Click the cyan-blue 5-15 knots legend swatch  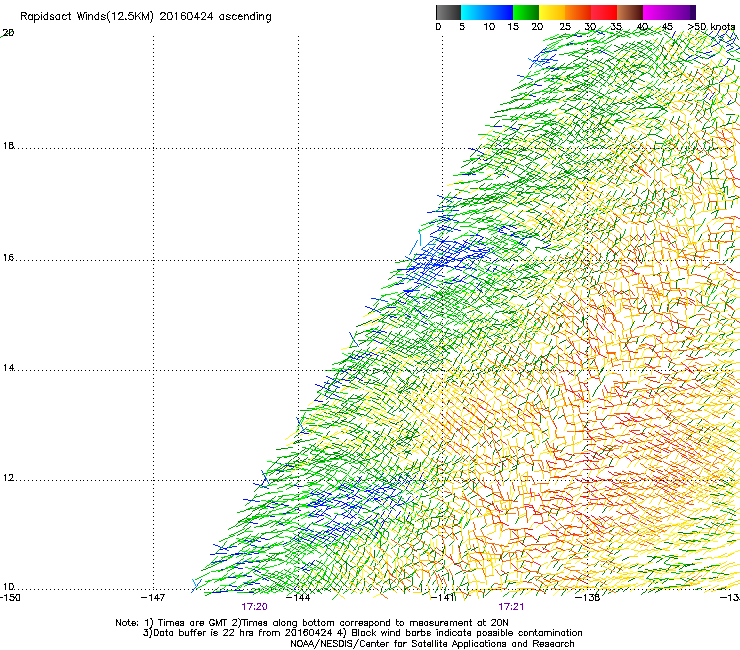(x=487, y=12)
